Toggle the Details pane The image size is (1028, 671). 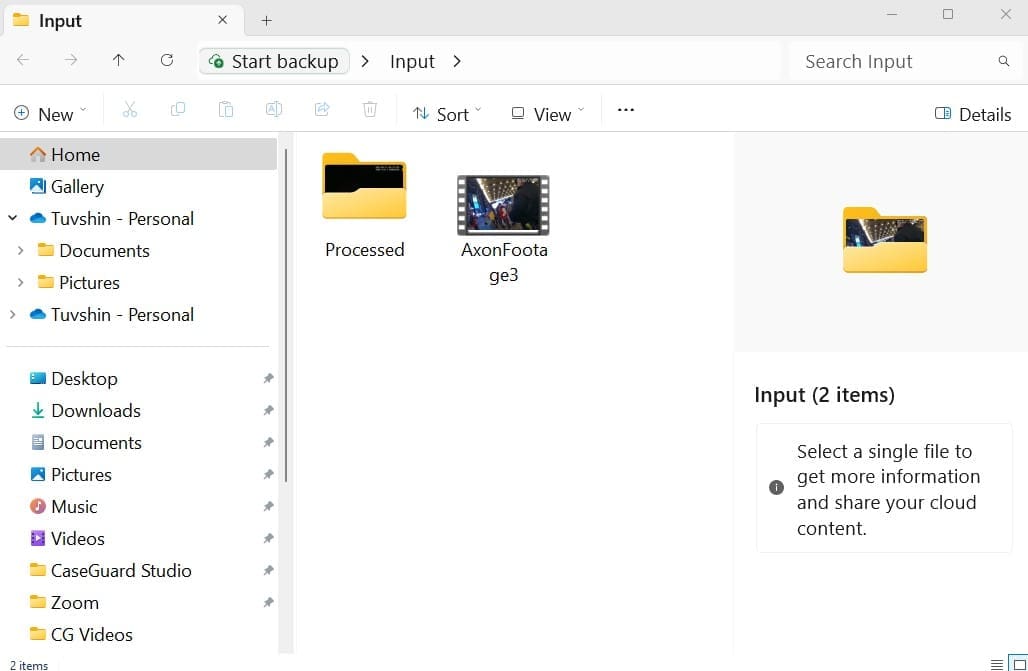pos(971,114)
